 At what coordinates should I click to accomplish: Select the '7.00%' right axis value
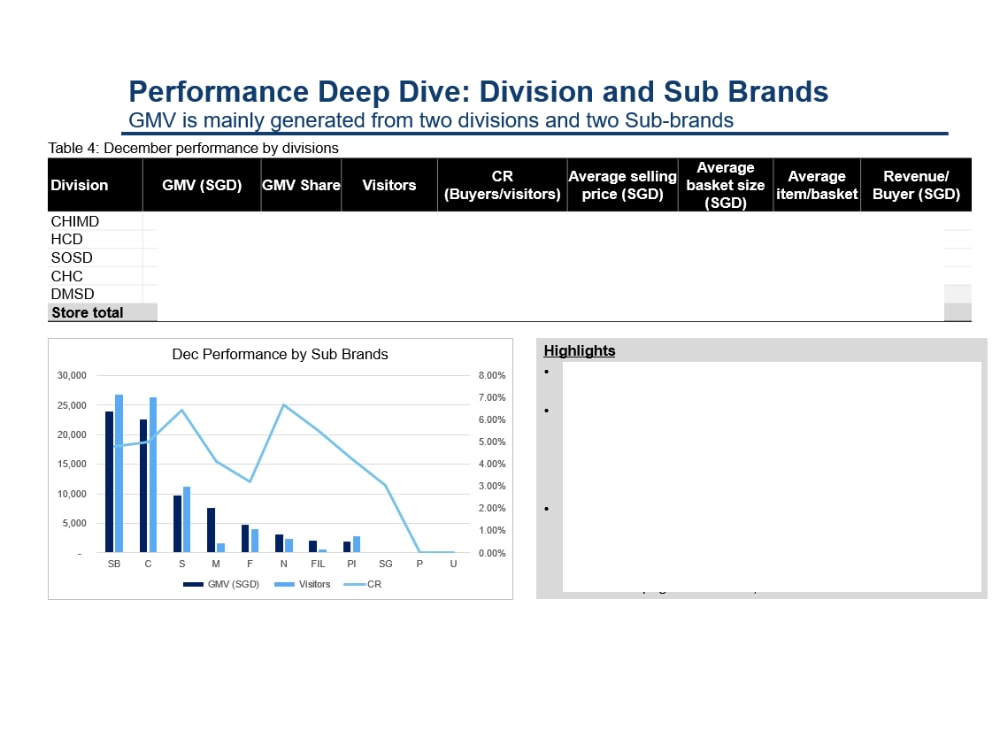click(492, 398)
